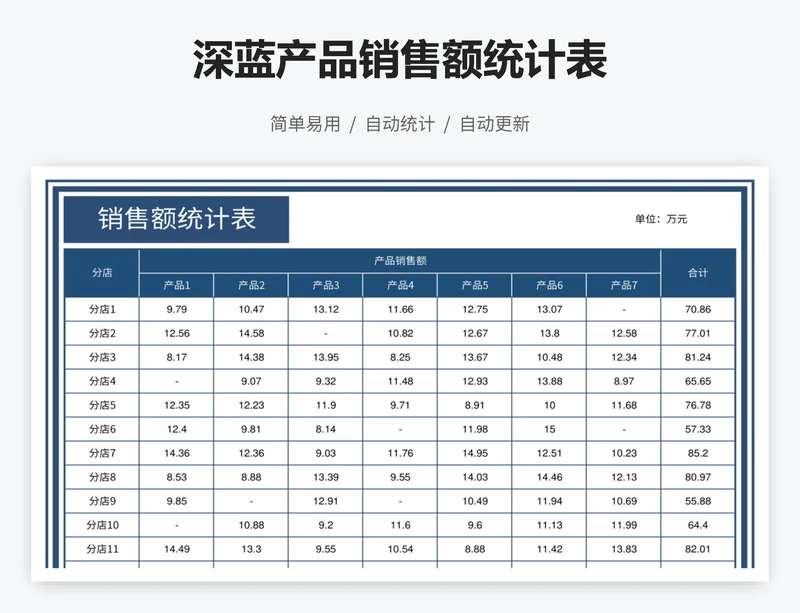The width and height of the screenshot is (800, 613).
Task: Click cell 8.25 in 分店3 row
Action: coord(400,357)
